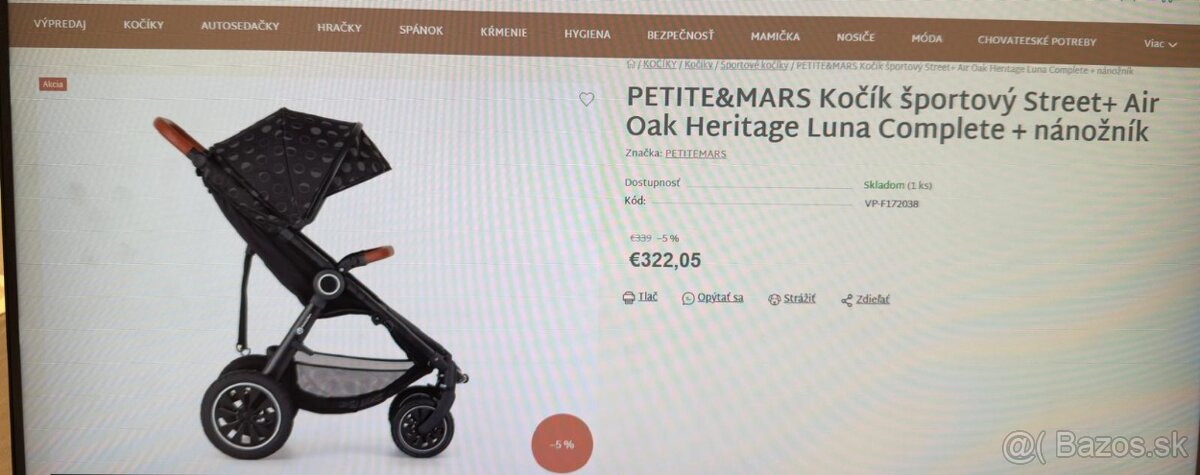This screenshot has width=1200, height=475.
Task: Expand the Viac menu dropdown
Action: [x=1160, y=43]
